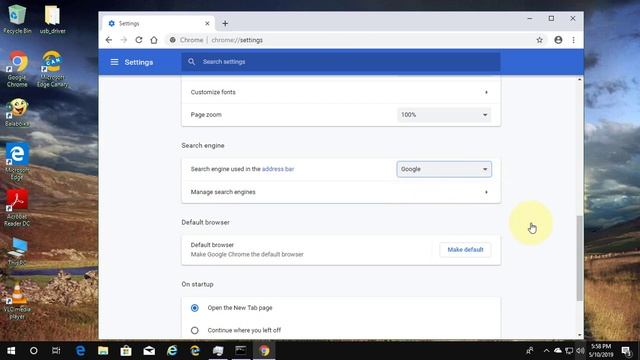Open the Recycle Bin desktop icon
Screen dimensions: 640x360
(17, 19)
